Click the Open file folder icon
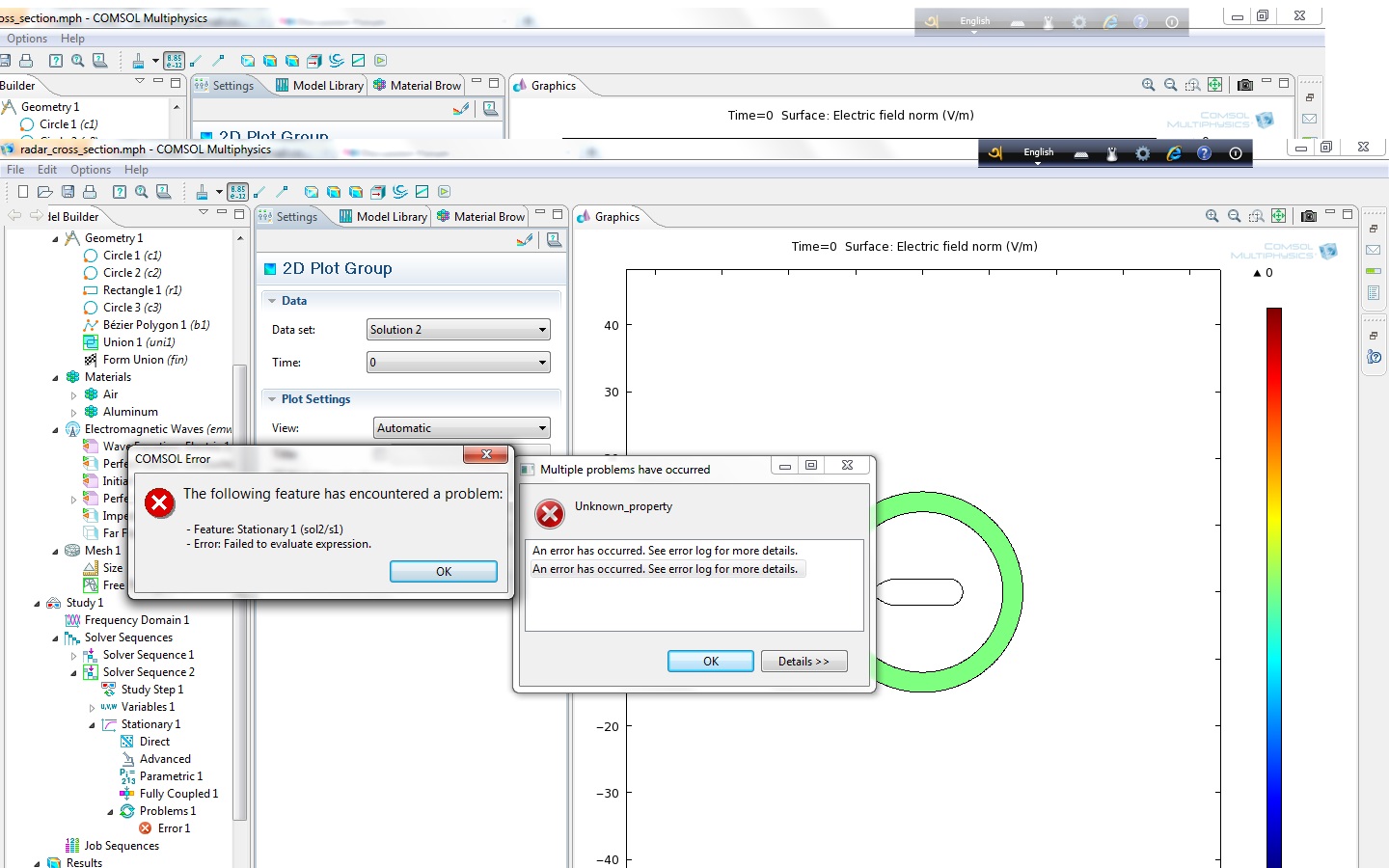Viewport: 1389px width, 868px height. coord(44,192)
